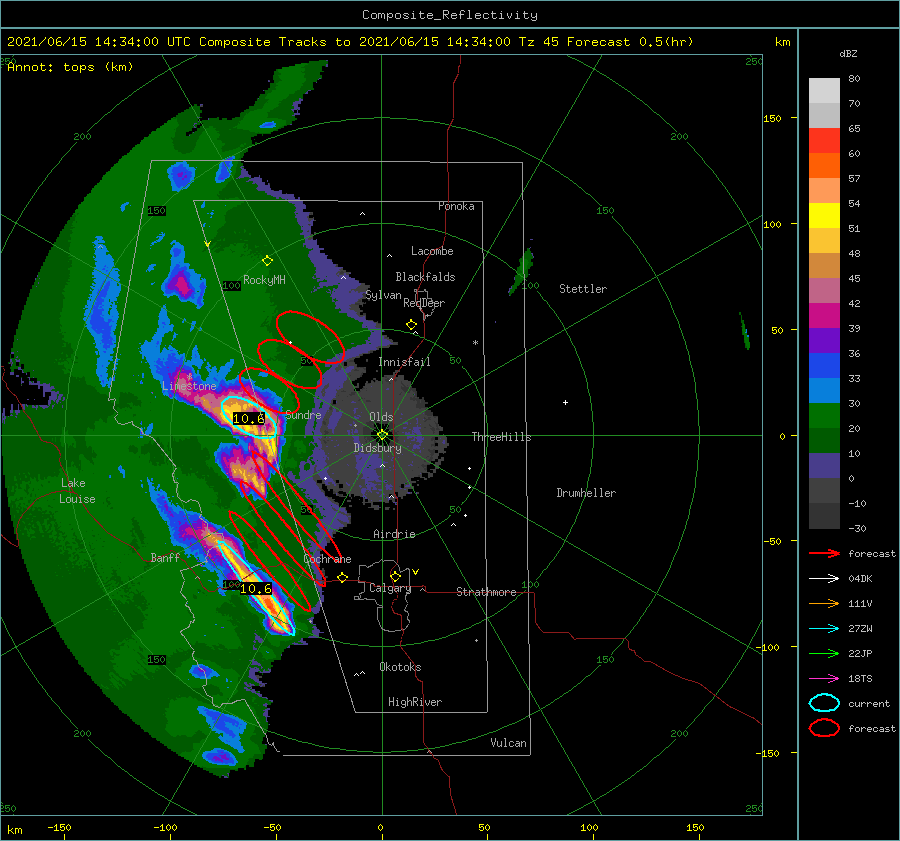Viewport: 900px width, 841px height.
Task: Click the dBZ legend heading
Action: click(848, 53)
